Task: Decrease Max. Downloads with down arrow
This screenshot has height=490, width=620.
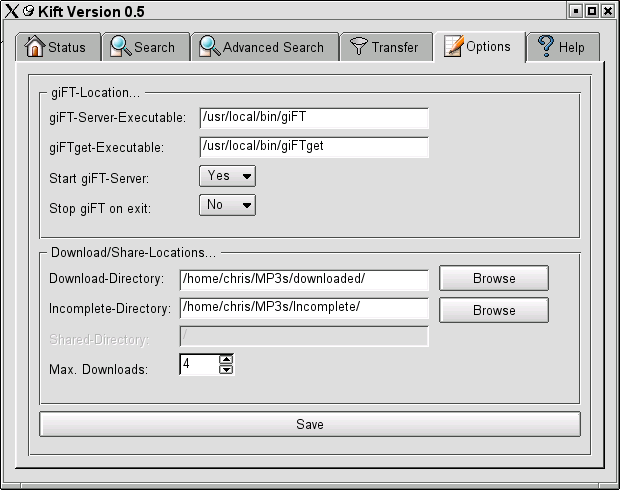Action: [x=226, y=370]
